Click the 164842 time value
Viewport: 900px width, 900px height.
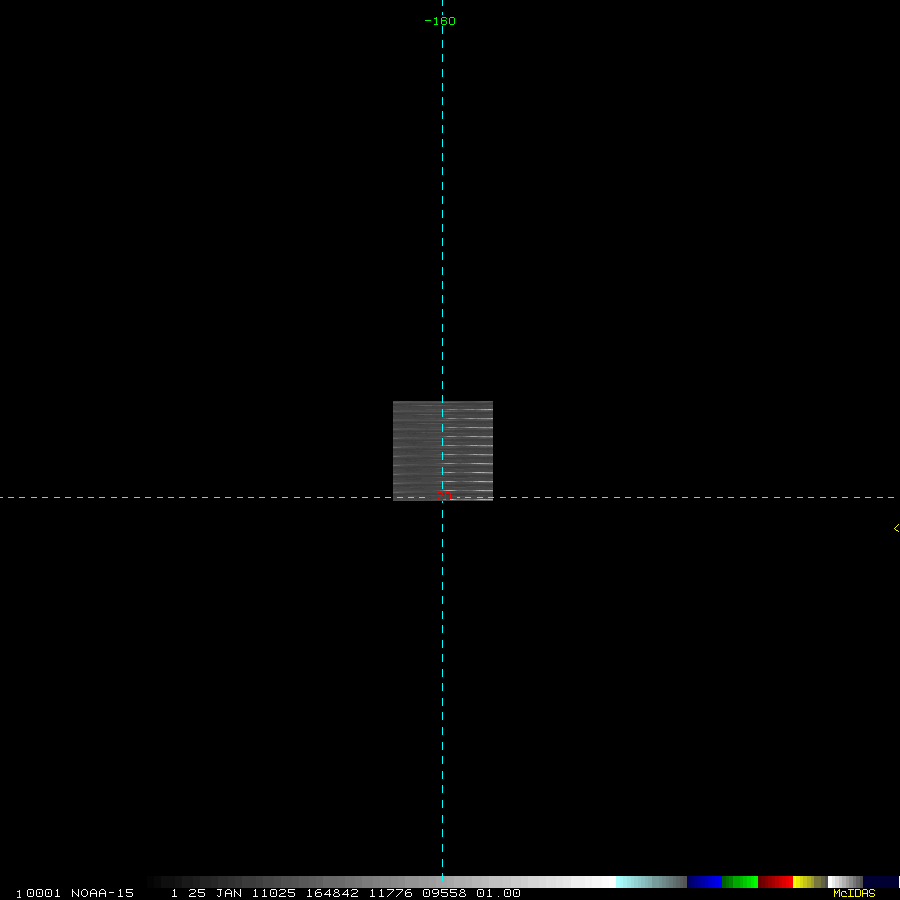tap(332, 893)
